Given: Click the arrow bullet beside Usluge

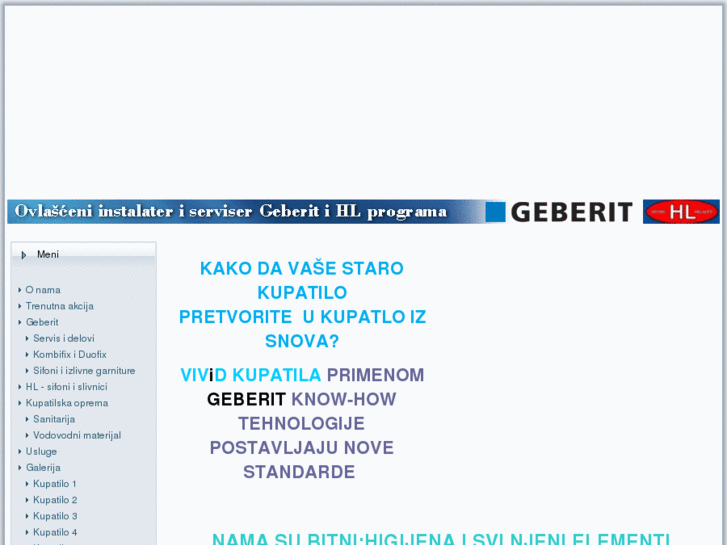Looking at the screenshot, I should [x=19, y=452].
